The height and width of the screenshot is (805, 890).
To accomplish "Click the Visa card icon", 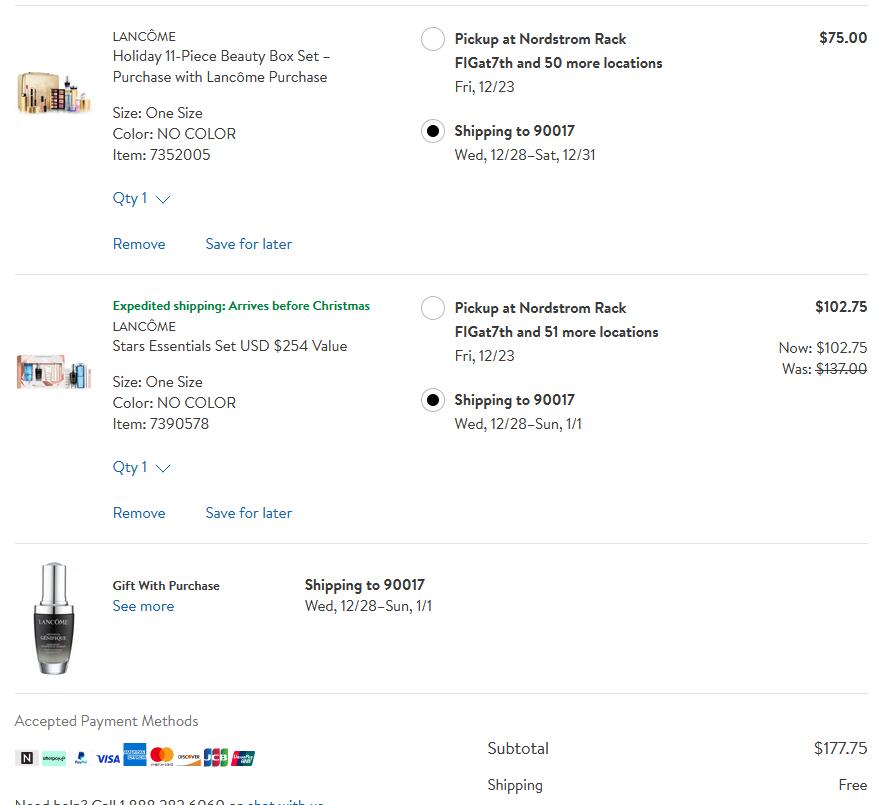I will [108, 758].
